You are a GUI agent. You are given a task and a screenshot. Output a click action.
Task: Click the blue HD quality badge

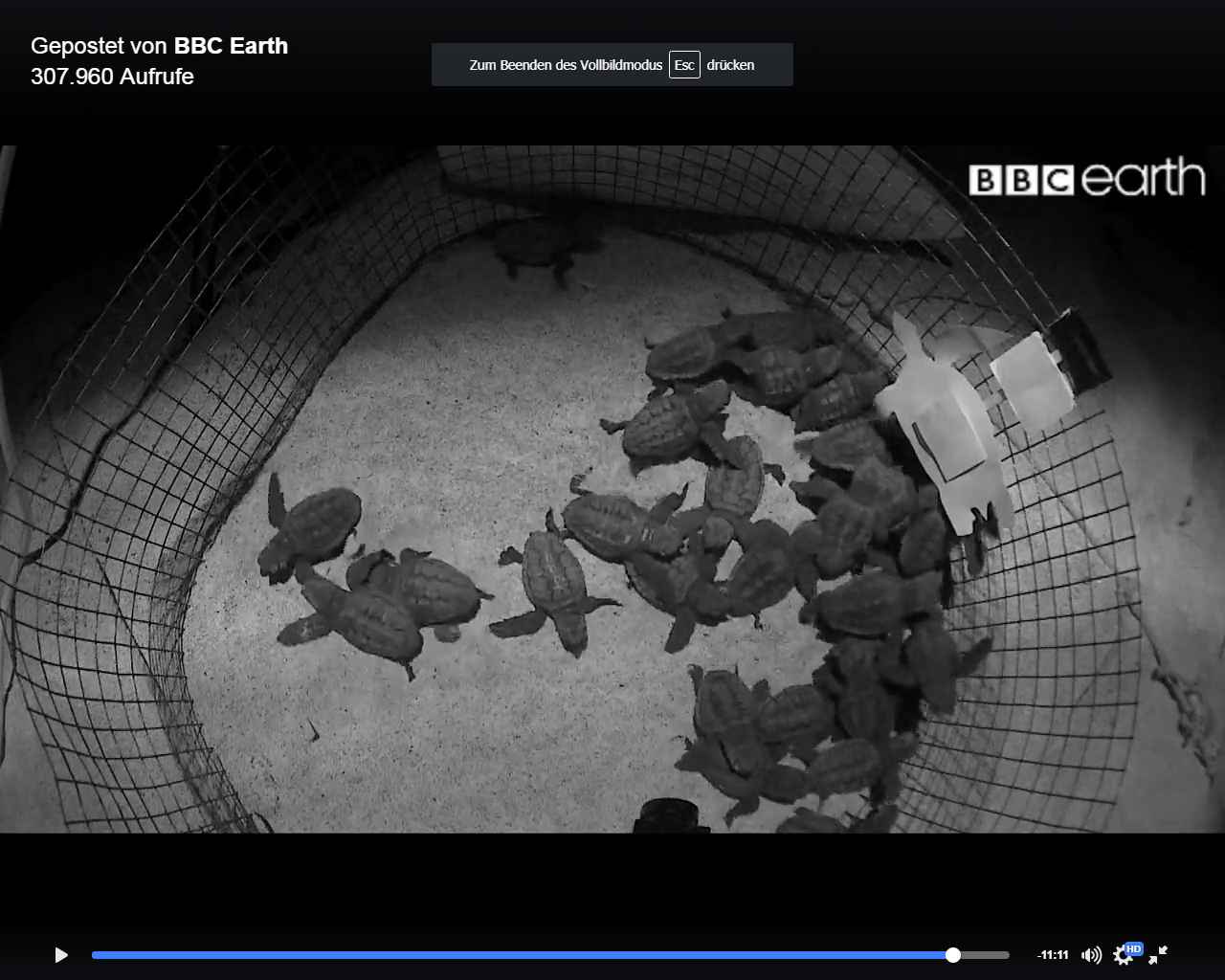coord(1134,948)
